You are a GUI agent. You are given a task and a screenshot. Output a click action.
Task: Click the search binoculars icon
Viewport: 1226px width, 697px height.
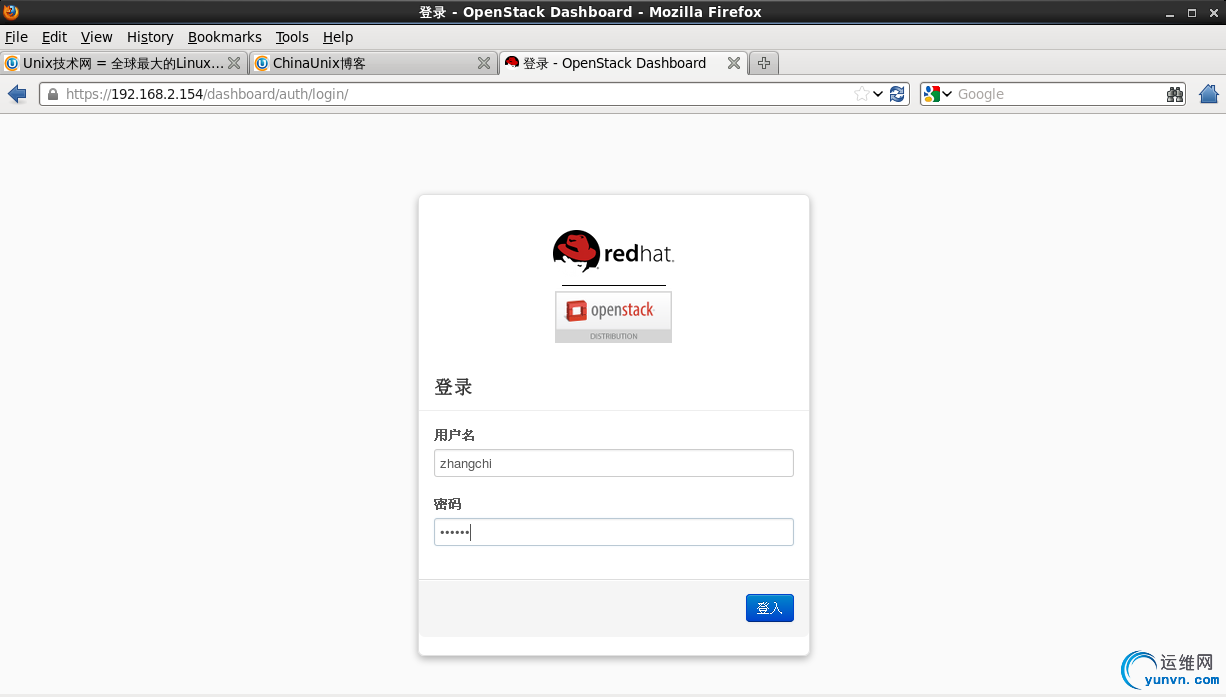click(x=1175, y=94)
